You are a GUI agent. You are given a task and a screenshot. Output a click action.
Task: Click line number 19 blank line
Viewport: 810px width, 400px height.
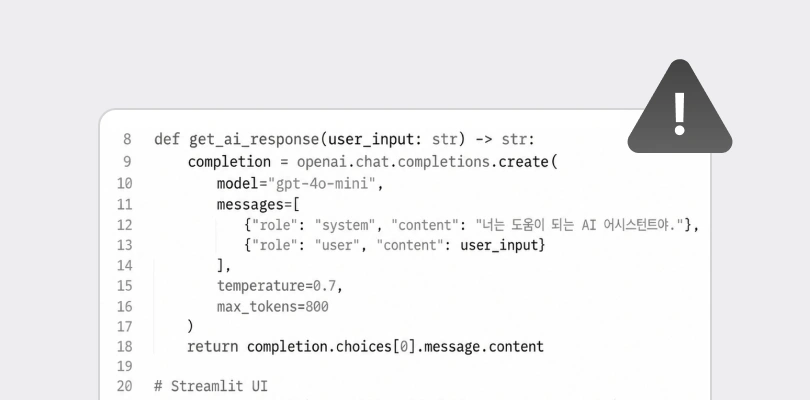[x=124, y=366]
